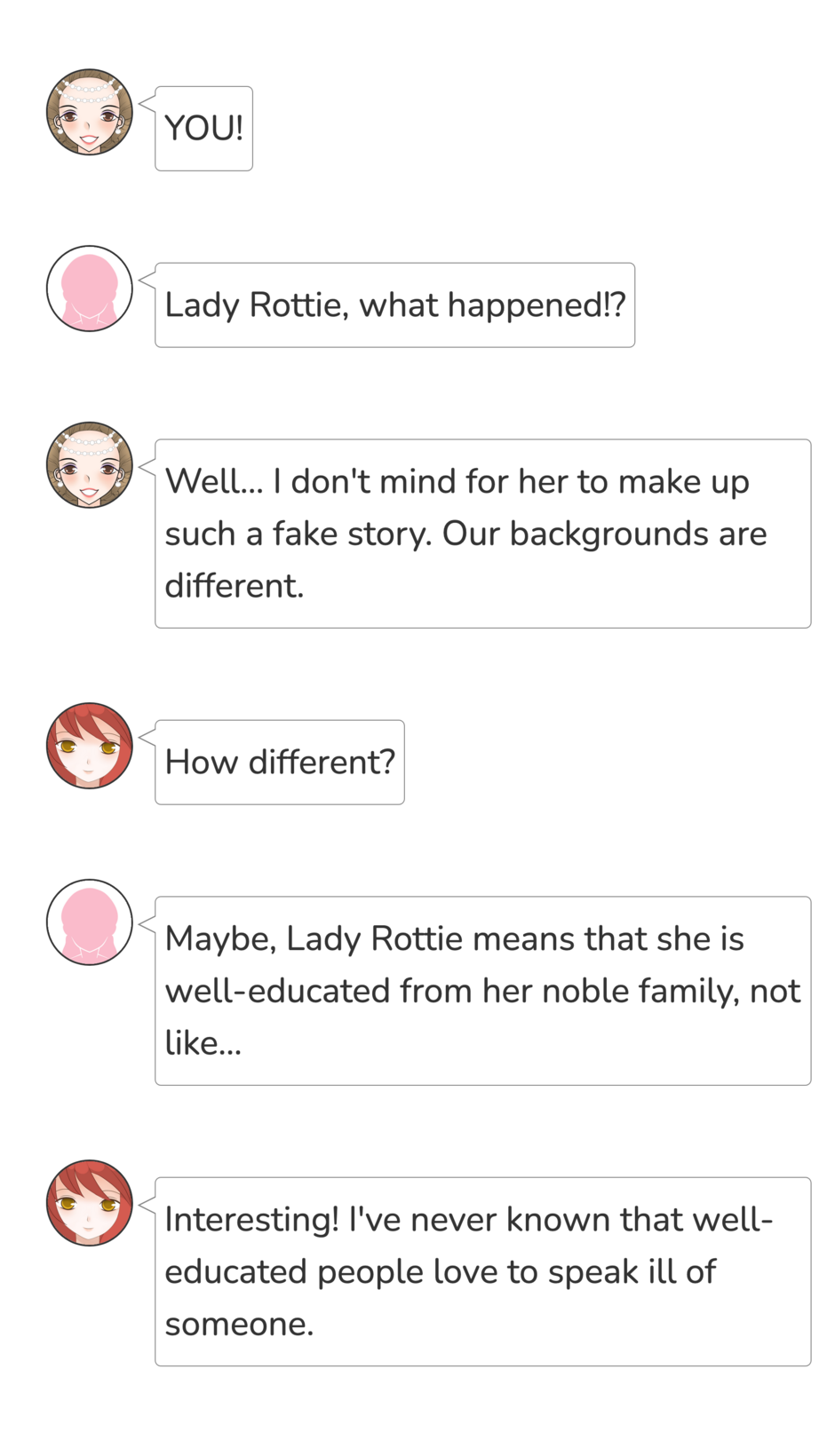Image resolution: width=835 pixels, height=1456 pixels.
Task: Click the tail pointer of "How different?" bubble
Action: point(147,737)
